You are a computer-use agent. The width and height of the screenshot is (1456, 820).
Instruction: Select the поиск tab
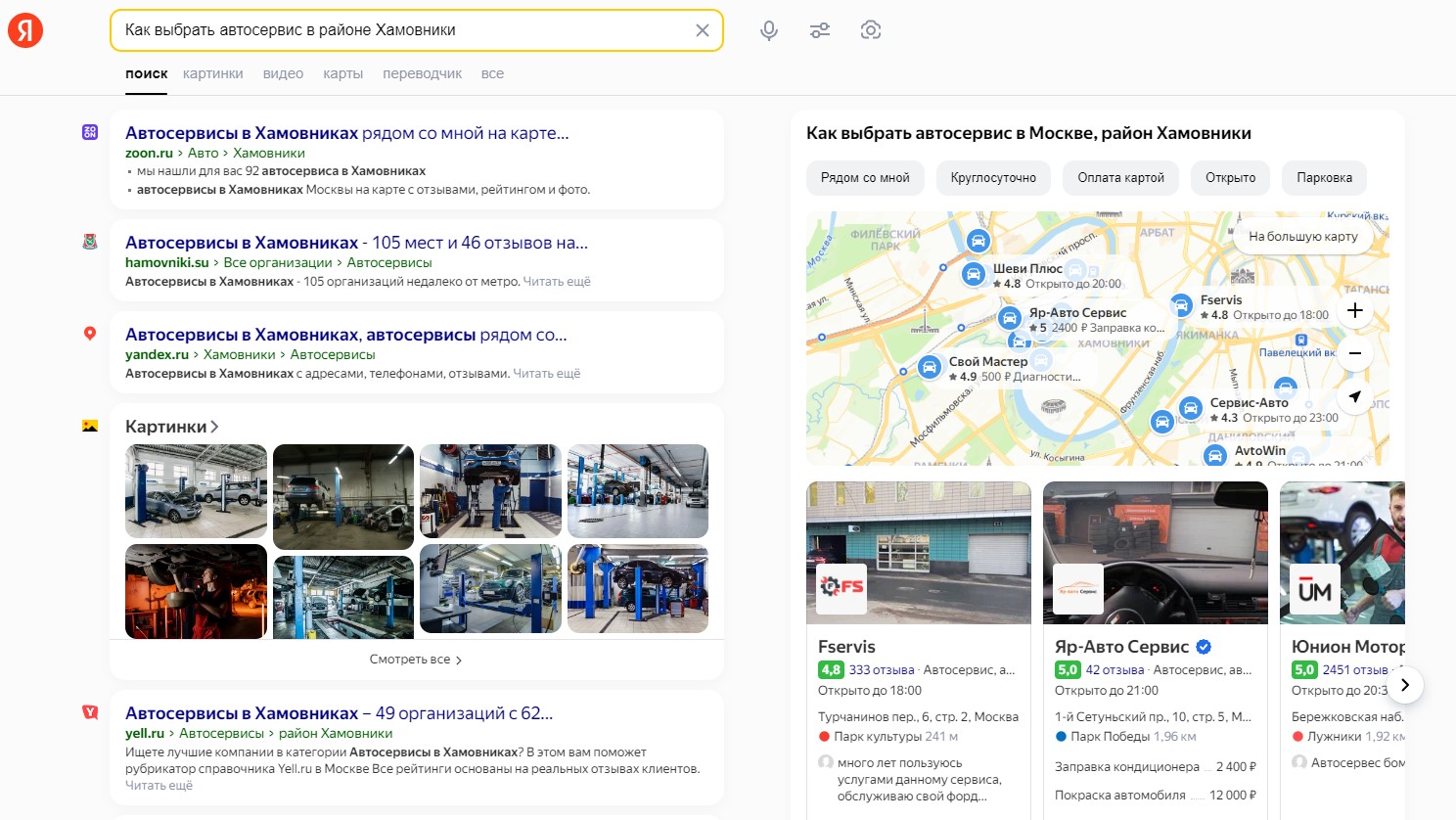click(x=146, y=73)
